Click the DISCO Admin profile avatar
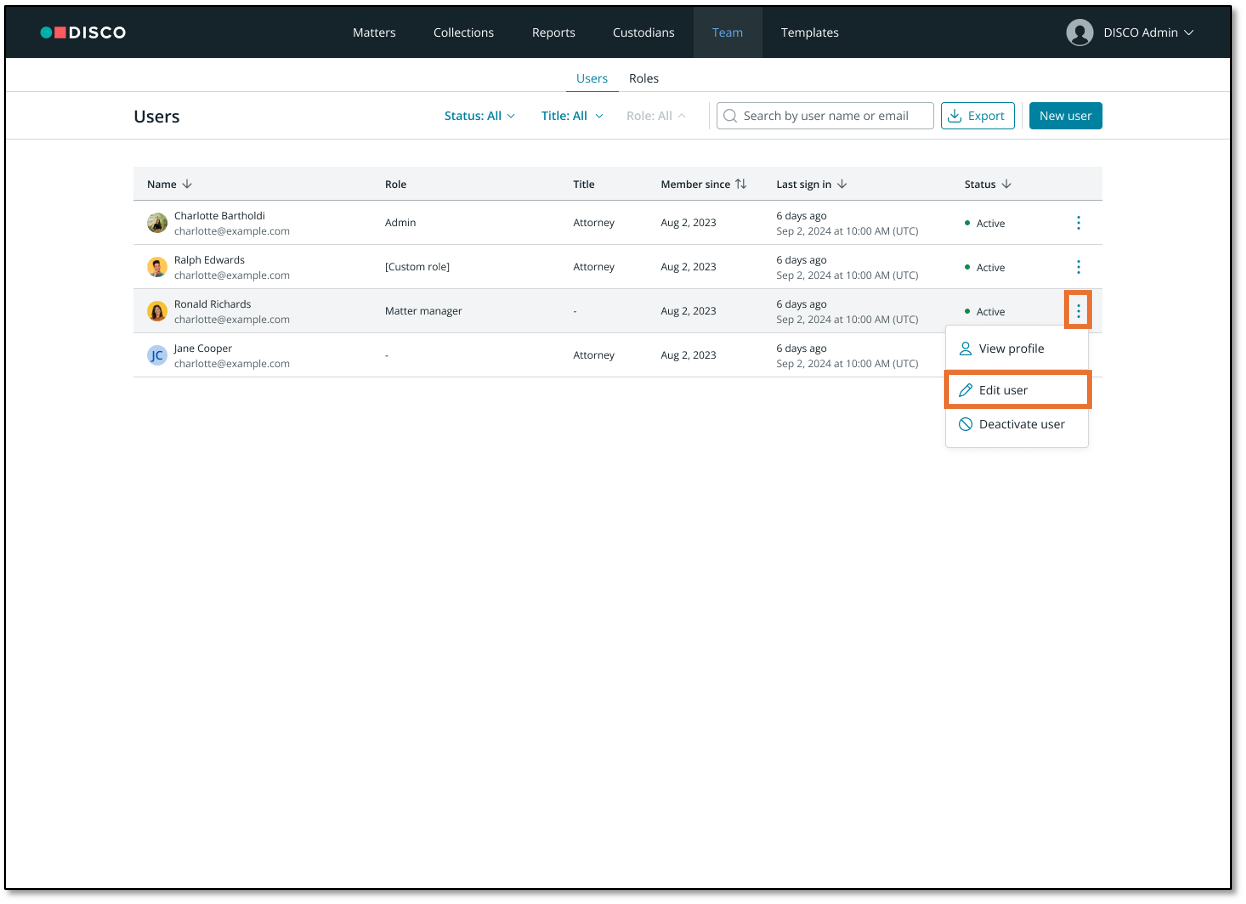Image resolution: width=1246 pixels, height=904 pixels. (x=1079, y=32)
